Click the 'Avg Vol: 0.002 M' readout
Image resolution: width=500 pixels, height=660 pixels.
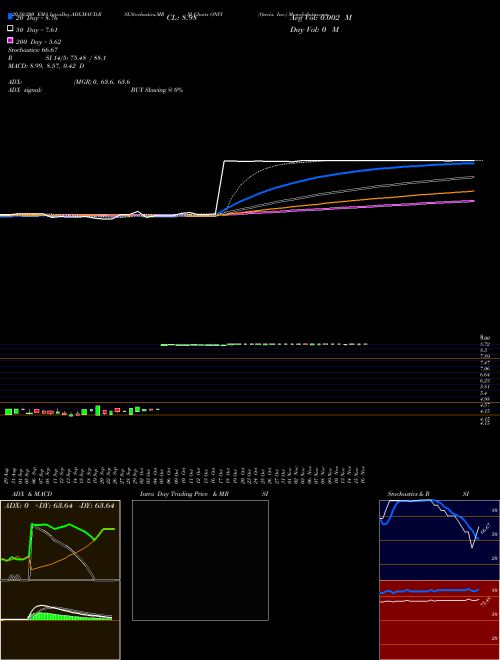pyautogui.click(x=321, y=18)
